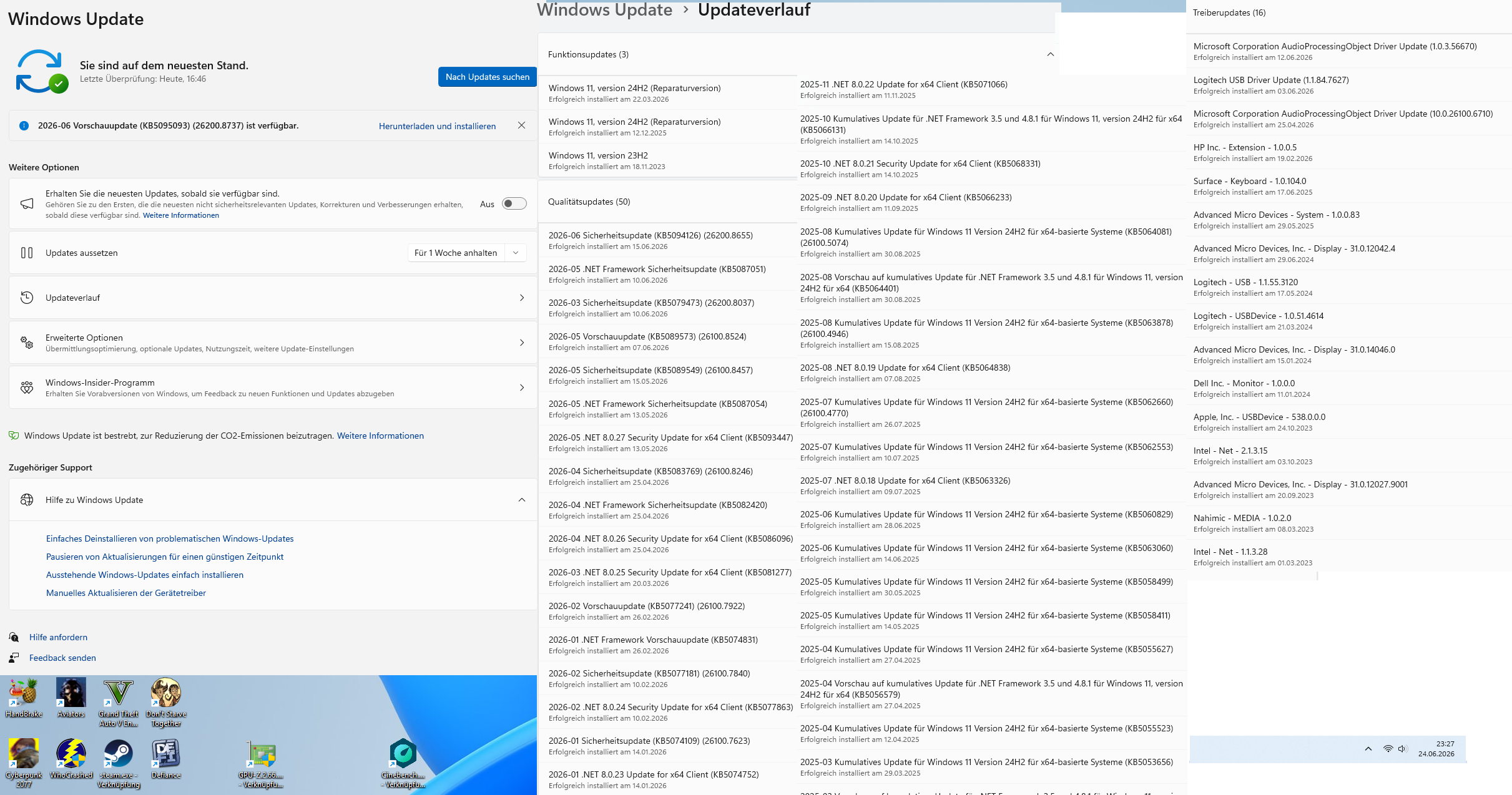This screenshot has height=795, width=1512.
Task: Show hidden tray icons with the chevron
Action: [1368, 749]
